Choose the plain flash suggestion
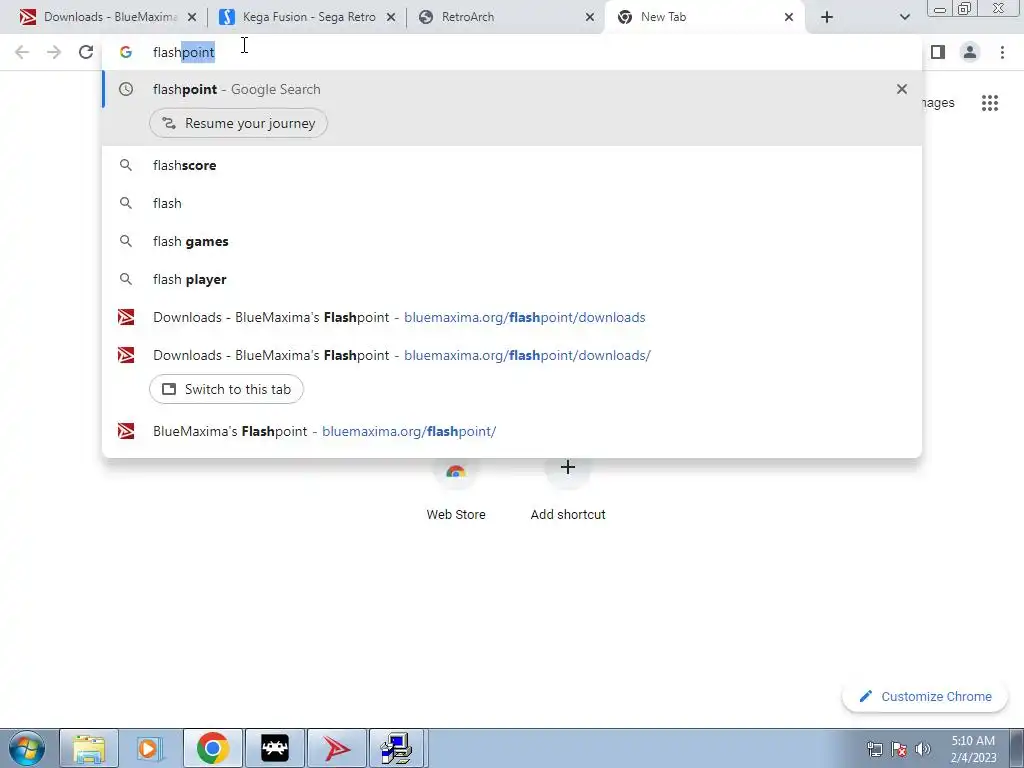The image size is (1024, 768). coord(513,203)
